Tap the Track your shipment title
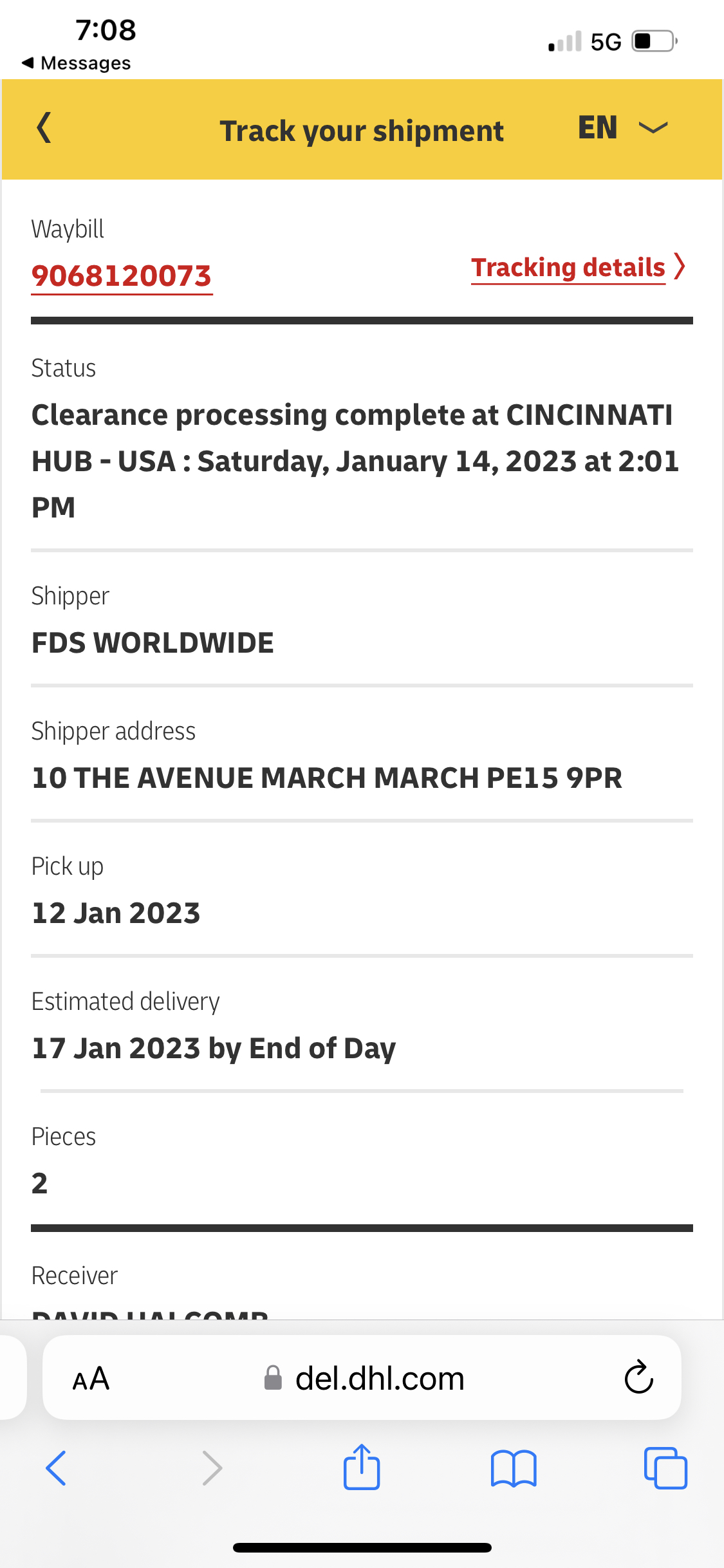Viewport: 724px width, 1568px height. [362, 131]
